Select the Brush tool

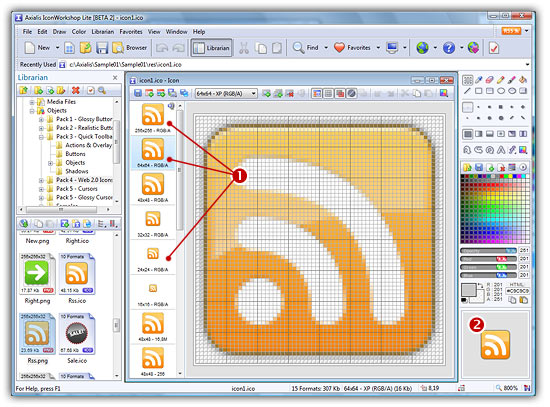pos(512,80)
